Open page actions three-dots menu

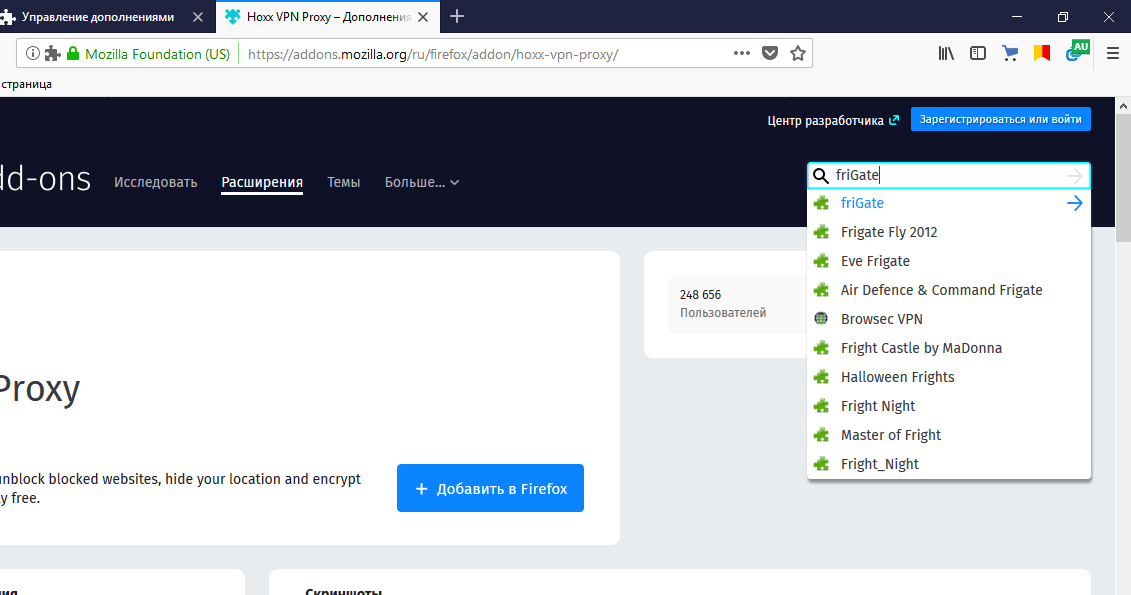tap(741, 53)
